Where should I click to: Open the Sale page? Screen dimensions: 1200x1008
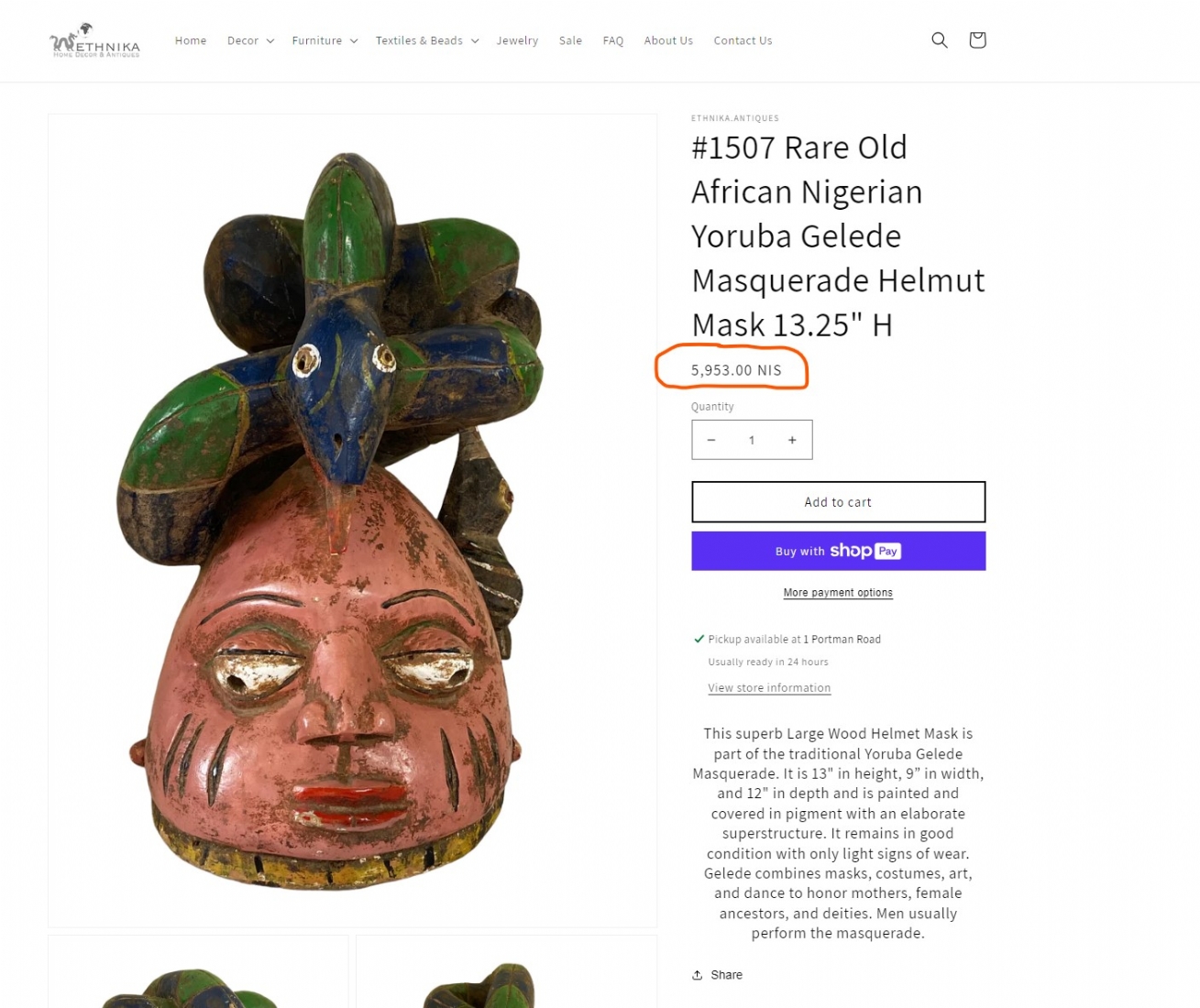(x=570, y=41)
